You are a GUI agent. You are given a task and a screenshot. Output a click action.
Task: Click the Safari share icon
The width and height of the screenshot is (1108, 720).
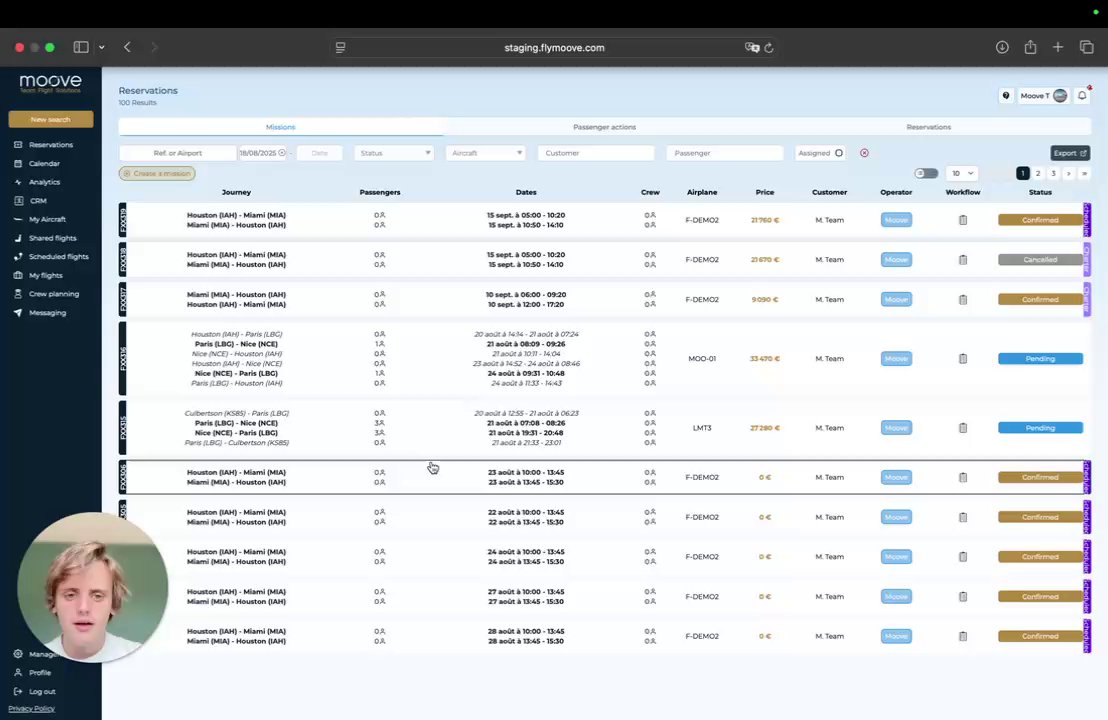click(x=1030, y=47)
